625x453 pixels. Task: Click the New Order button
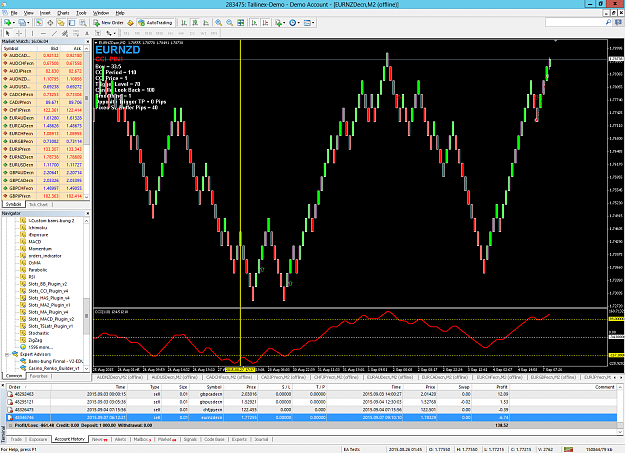(x=108, y=23)
